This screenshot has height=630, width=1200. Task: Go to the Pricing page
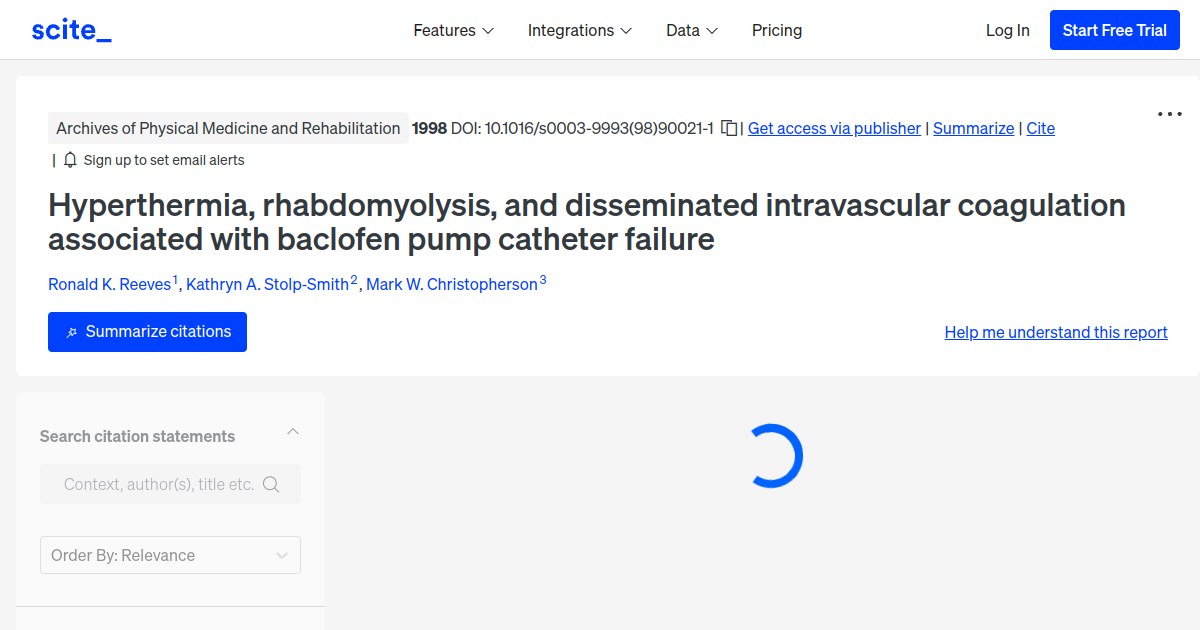click(x=777, y=30)
